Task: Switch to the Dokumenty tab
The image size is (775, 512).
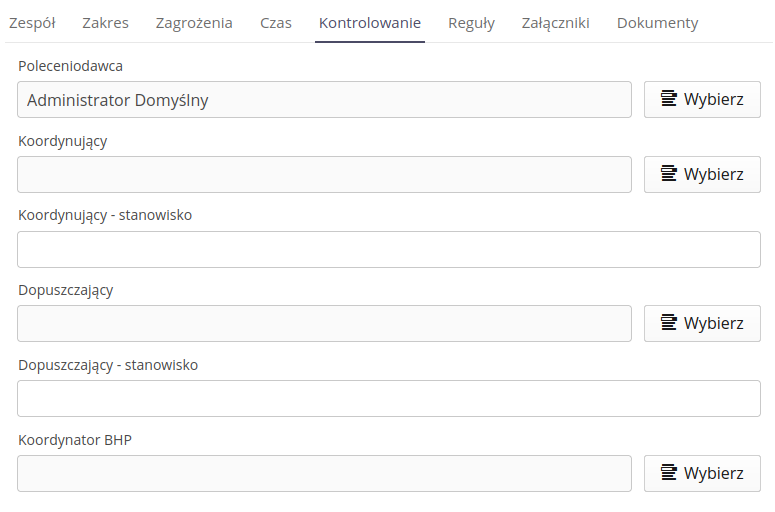Action: 657,23
